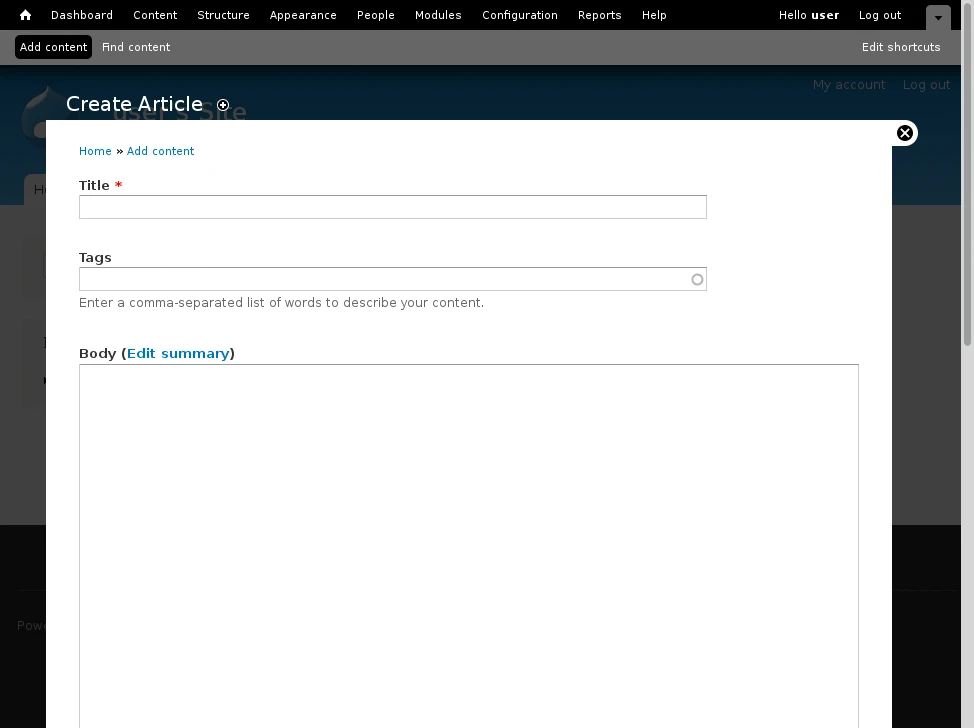The image size is (974, 728).
Task: Open the Appearance menu
Action: pos(303,15)
